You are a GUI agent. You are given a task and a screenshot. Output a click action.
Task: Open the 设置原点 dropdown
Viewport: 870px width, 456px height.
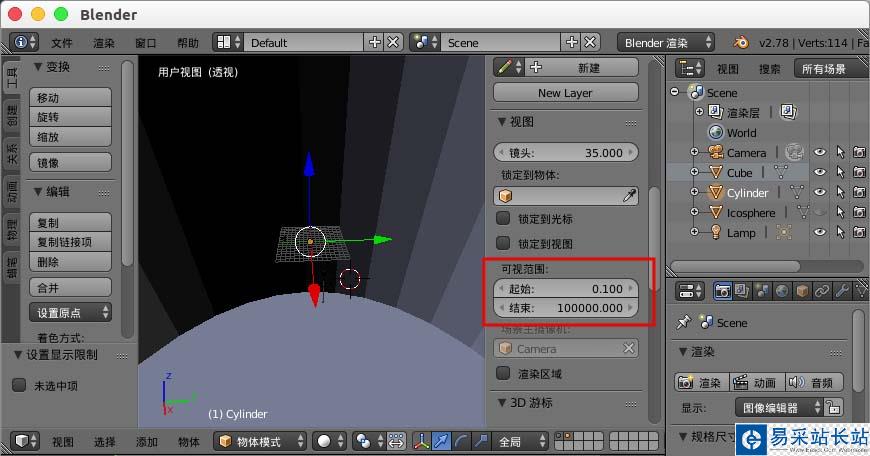[70, 313]
